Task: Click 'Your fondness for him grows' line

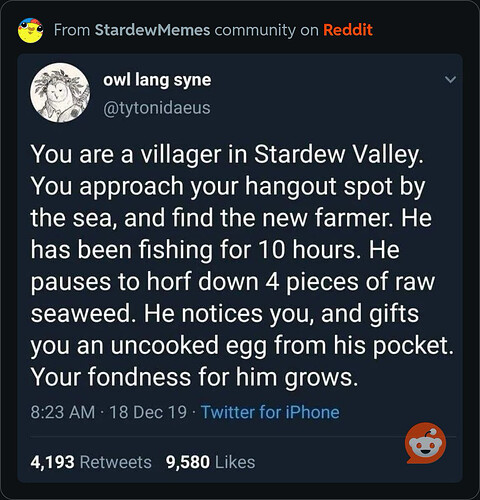Action: [x=195, y=377]
